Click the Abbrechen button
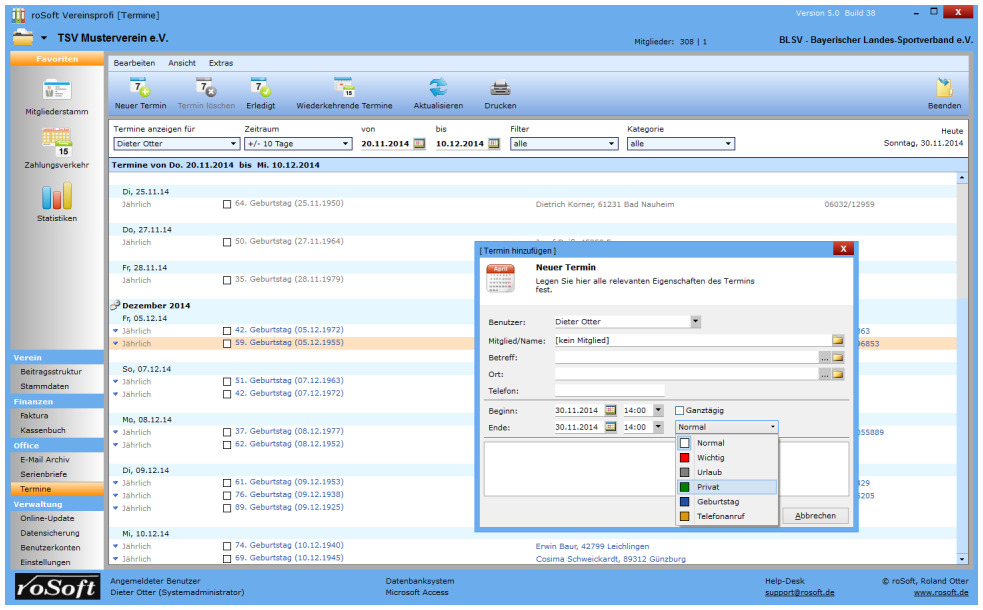The width and height of the screenshot is (983, 610). pyautogui.click(x=816, y=516)
